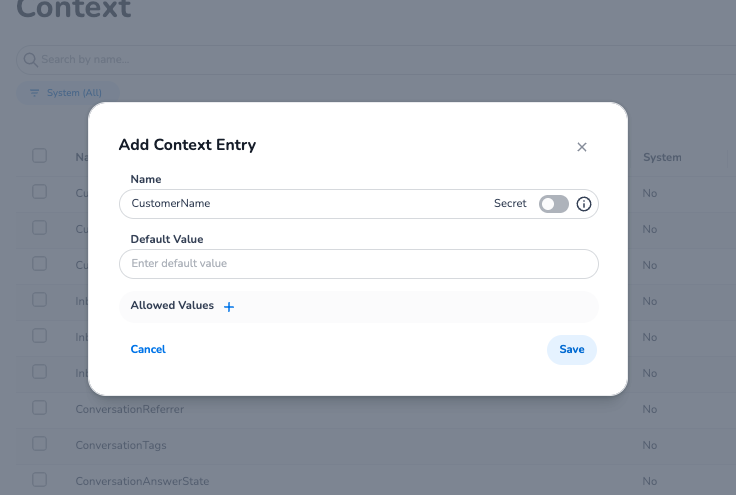Open the ConversationTags entry
The width and height of the screenshot is (736, 495).
(121, 445)
